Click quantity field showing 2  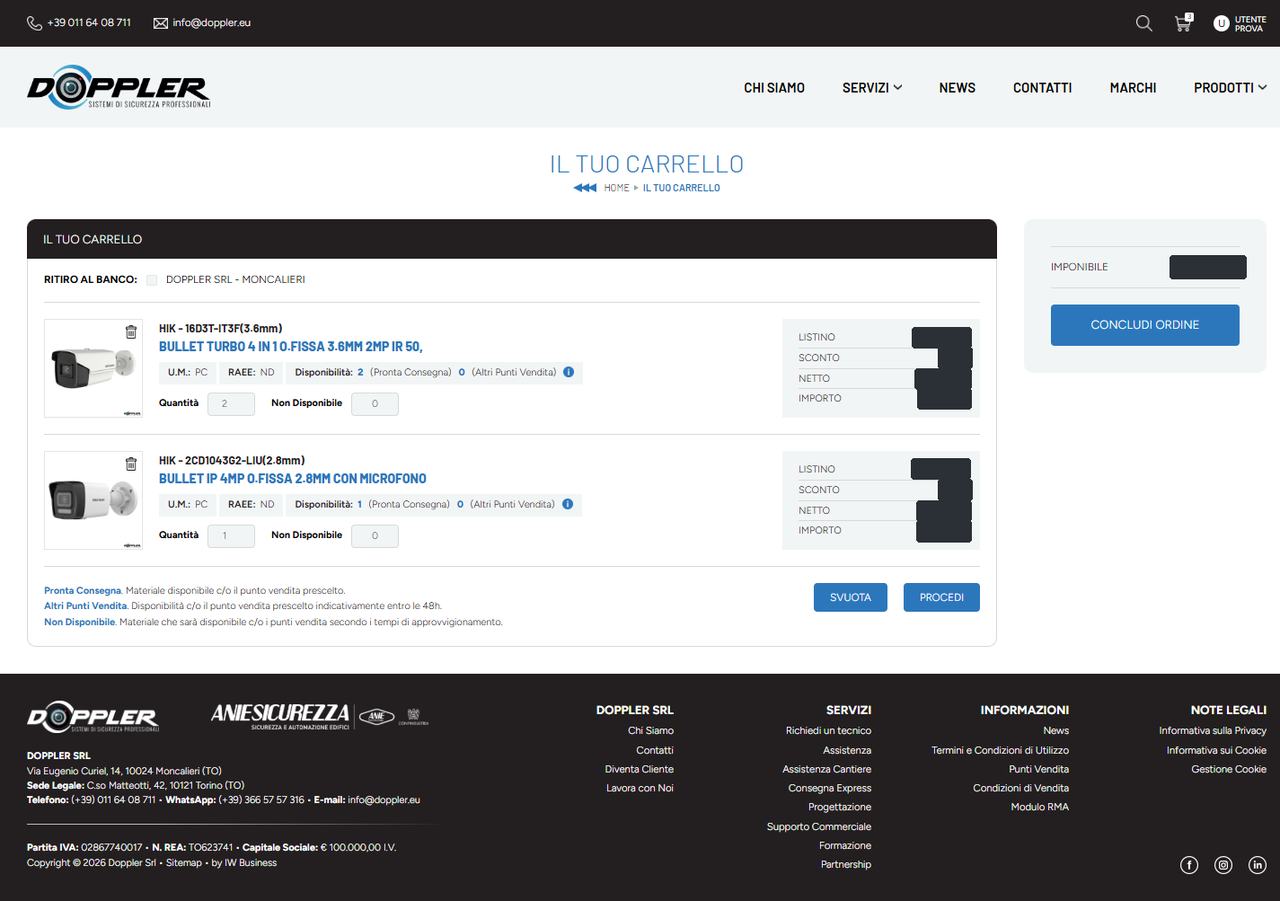point(231,404)
